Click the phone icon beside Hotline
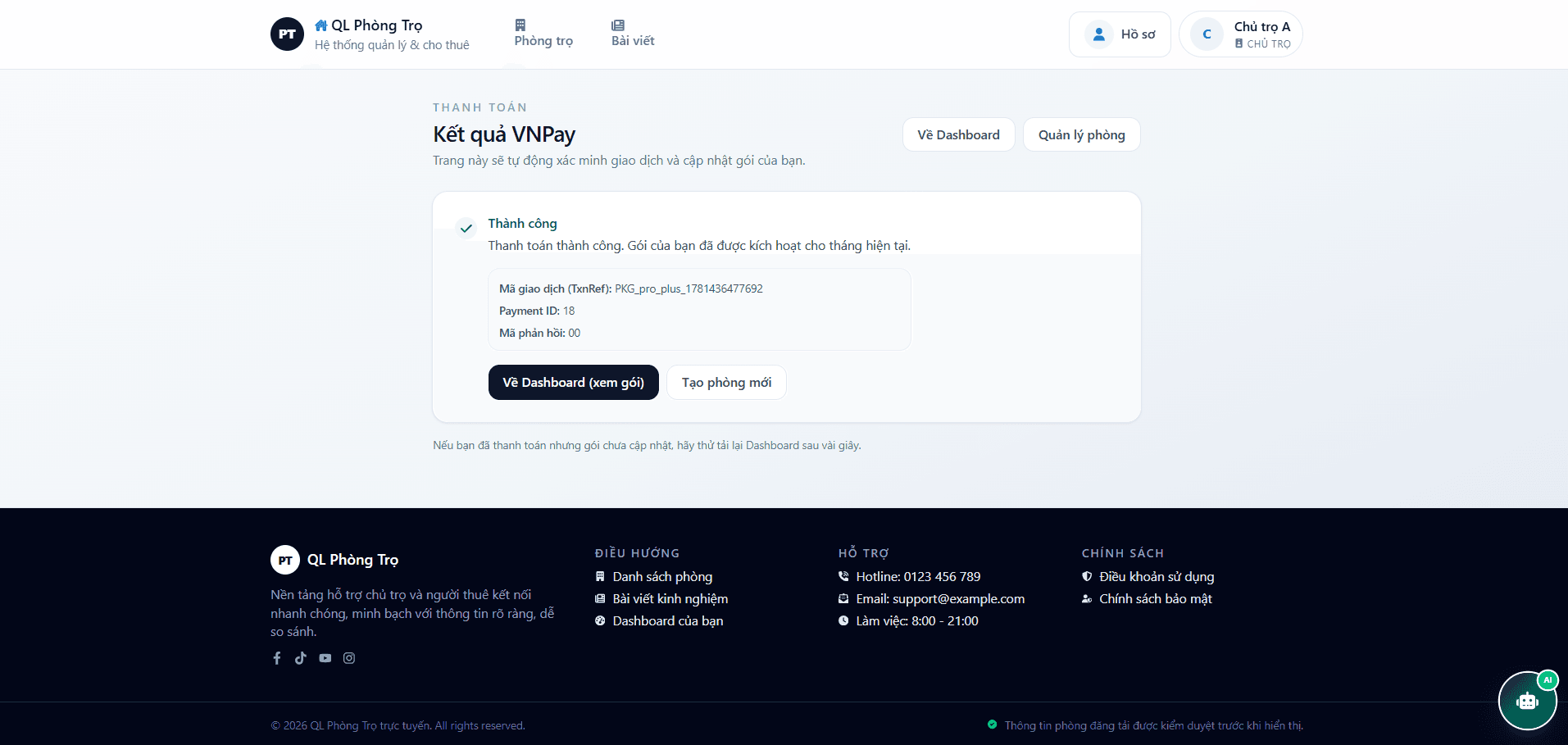Viewport: 1568px width, 745px height. point(843,577)
